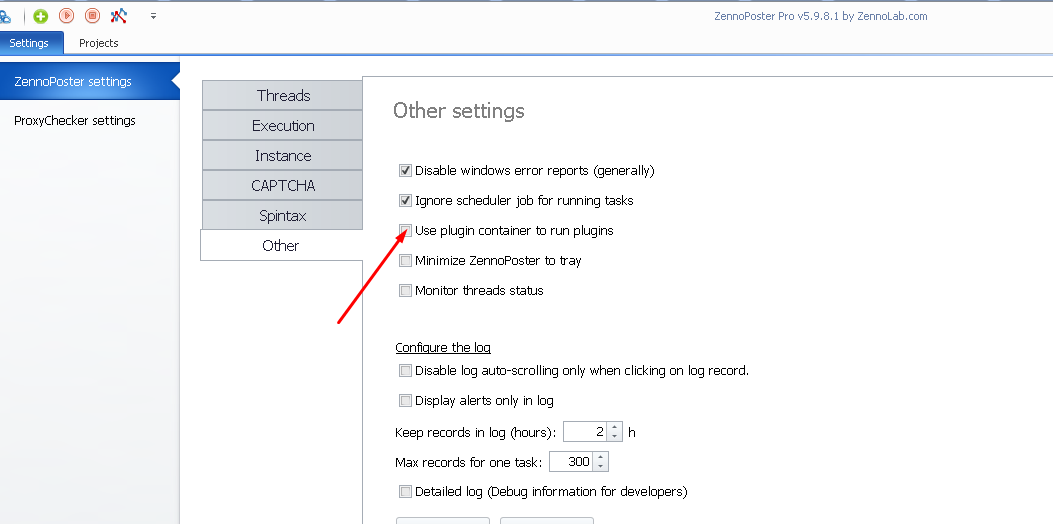
Task: Toggle Disable log auto-scrolling checkbox
Action: [405, 370]
